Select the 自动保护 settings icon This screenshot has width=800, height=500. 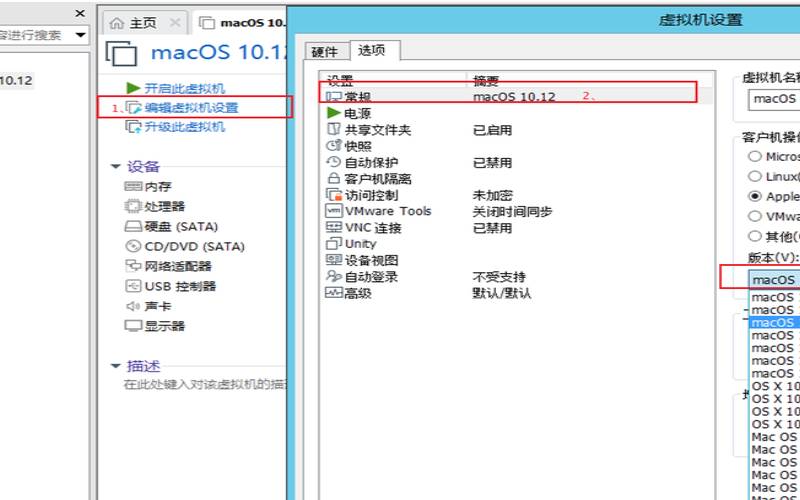coord(334,162)
